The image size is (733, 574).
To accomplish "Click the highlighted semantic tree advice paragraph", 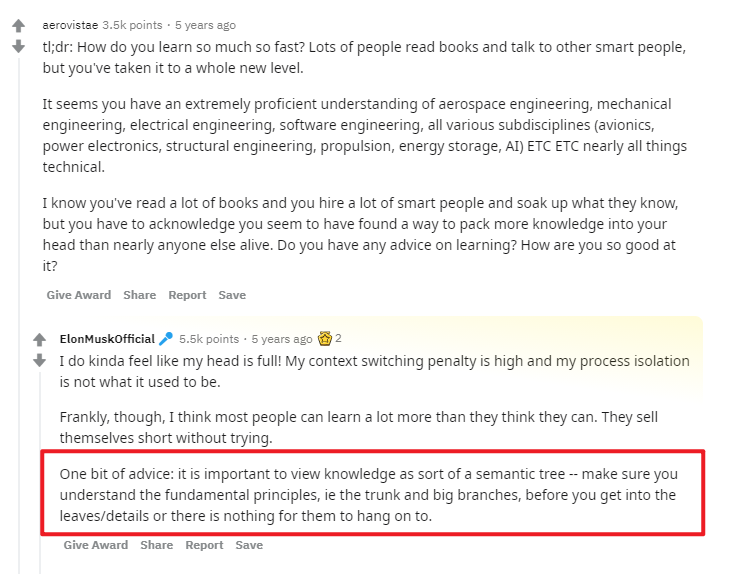I will tap(373, 495).
